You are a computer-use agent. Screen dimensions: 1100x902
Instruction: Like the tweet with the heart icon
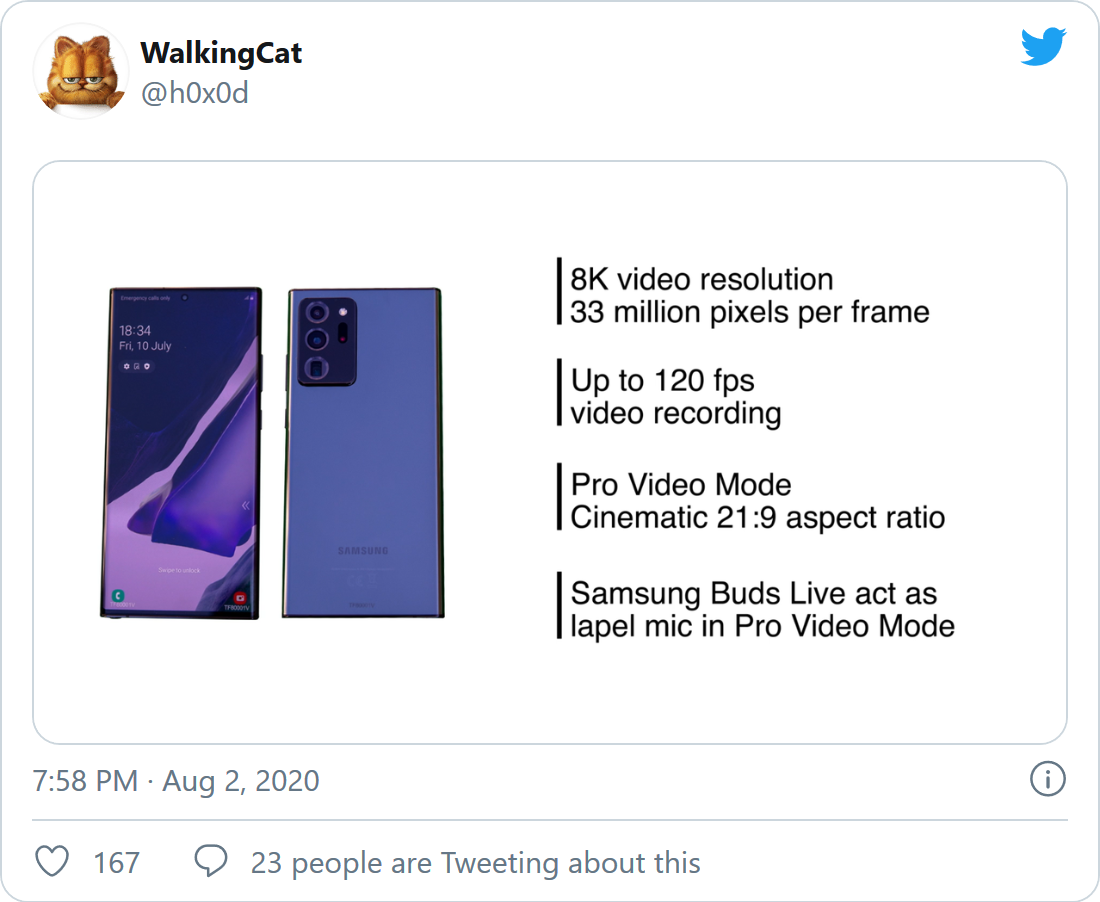(x=52, y=862)
